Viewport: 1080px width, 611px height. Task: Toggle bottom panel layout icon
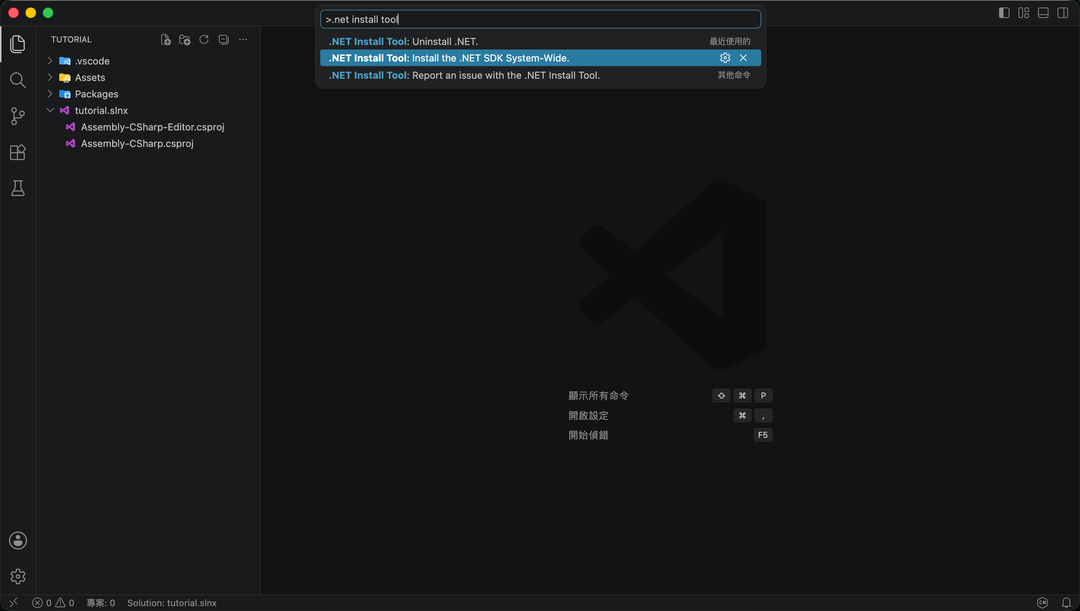[1043, 13]
